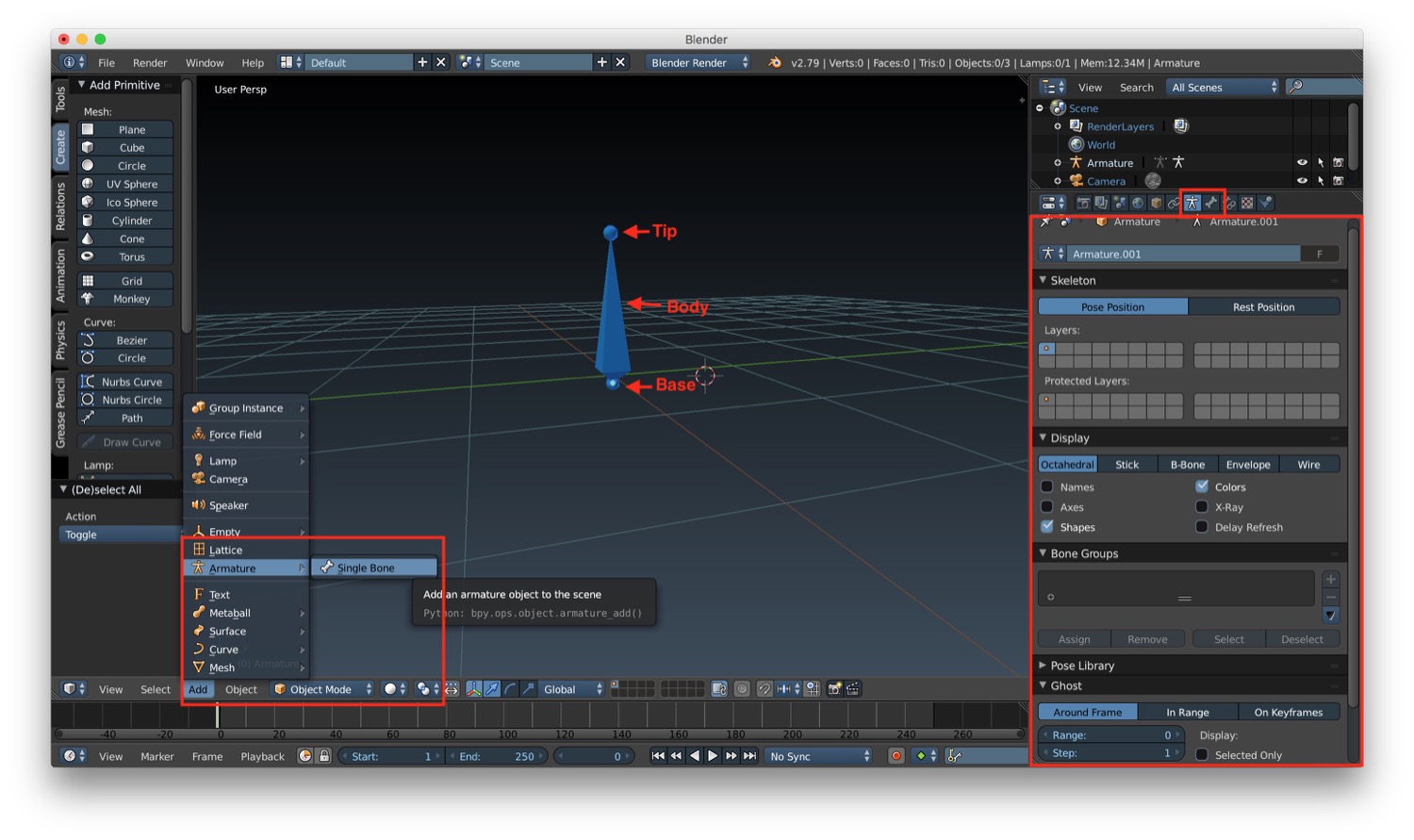
Task: Open the world properties tab
Action: [x=1138, y=203]
